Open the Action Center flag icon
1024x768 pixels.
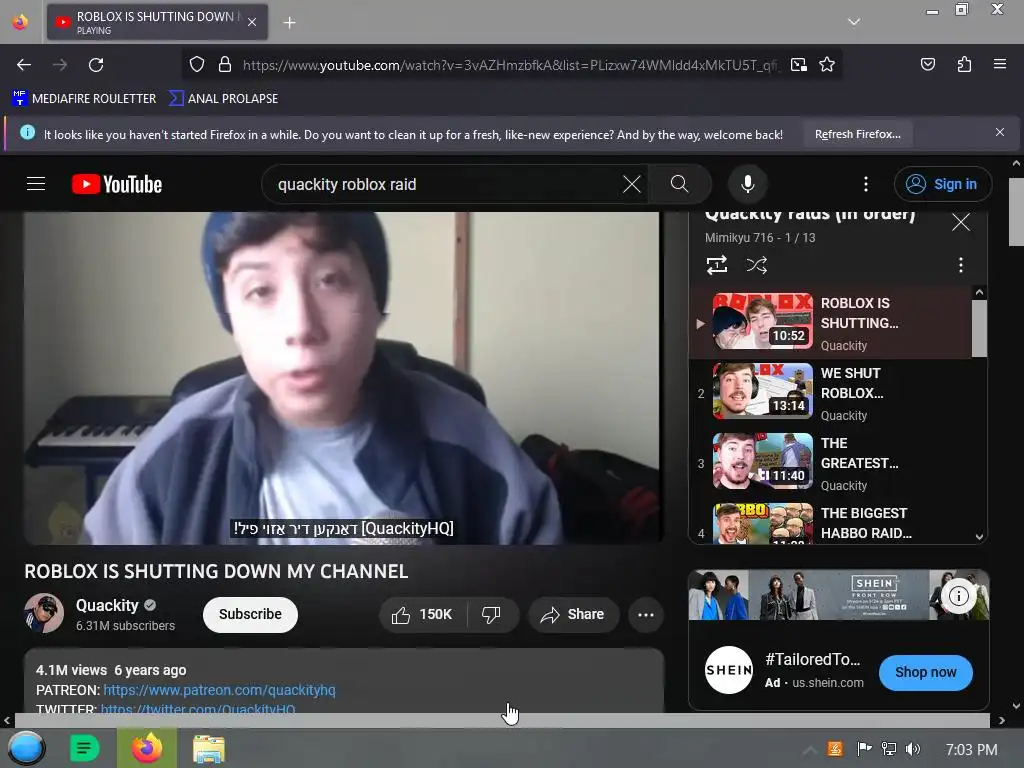[864, 749]
